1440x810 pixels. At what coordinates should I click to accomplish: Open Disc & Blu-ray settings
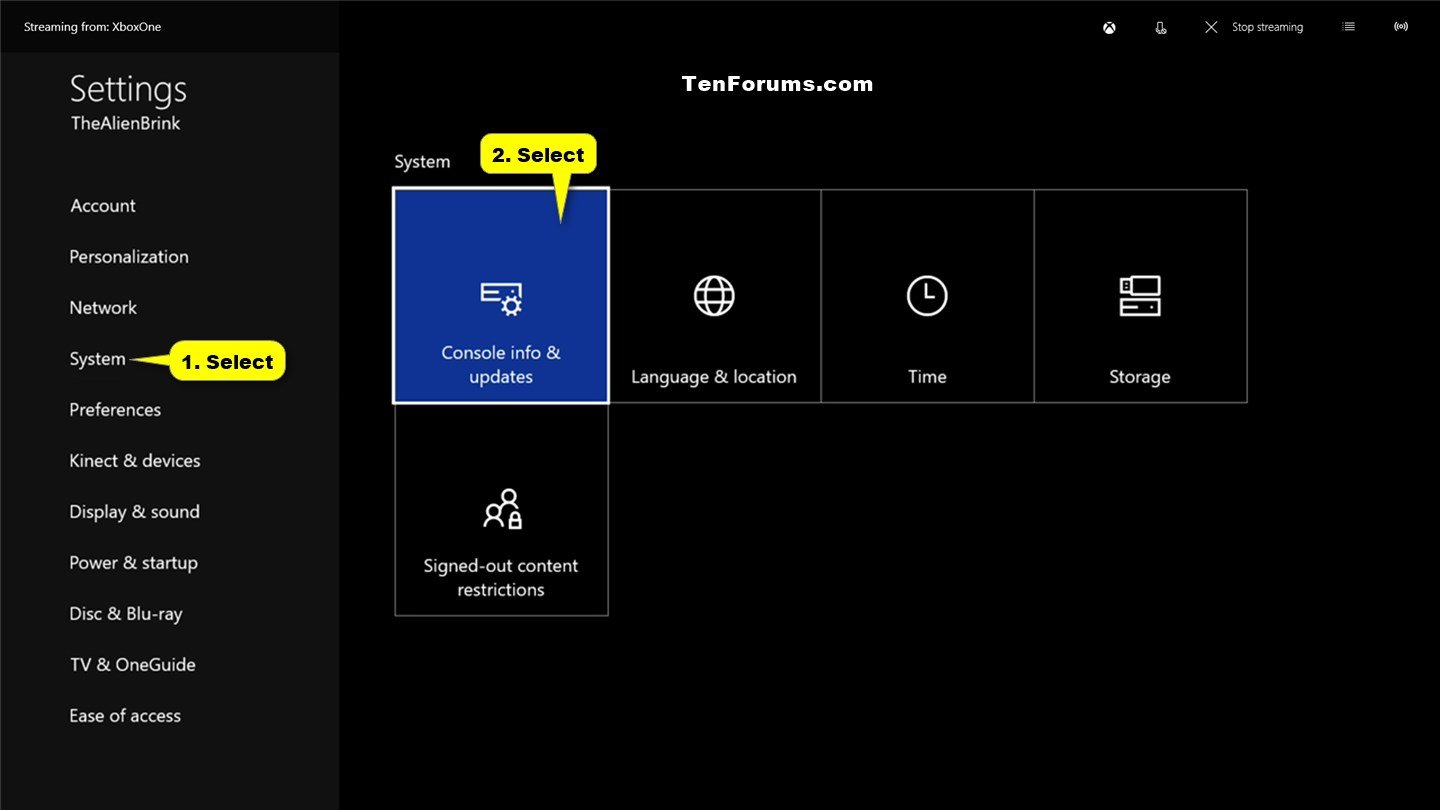tap(126, 614)
